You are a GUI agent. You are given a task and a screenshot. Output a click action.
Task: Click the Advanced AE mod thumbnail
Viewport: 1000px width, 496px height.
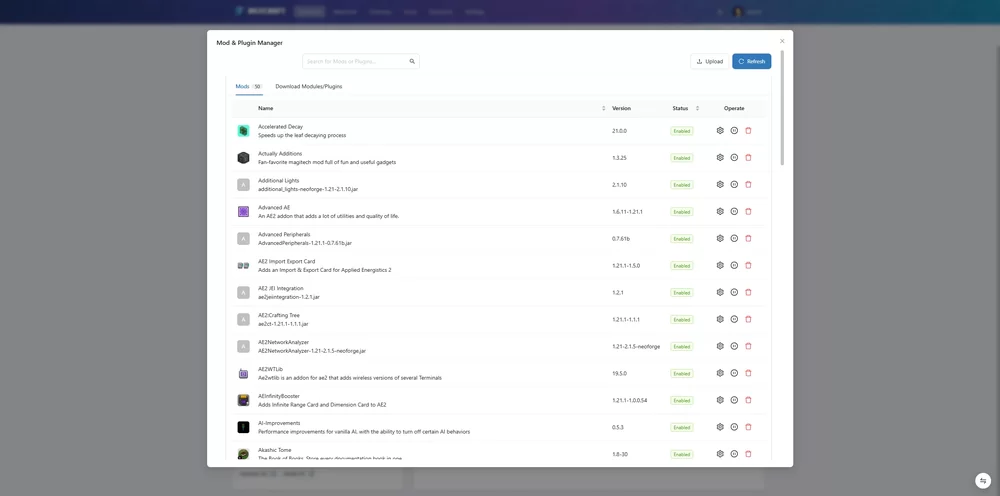click(243, 212)
